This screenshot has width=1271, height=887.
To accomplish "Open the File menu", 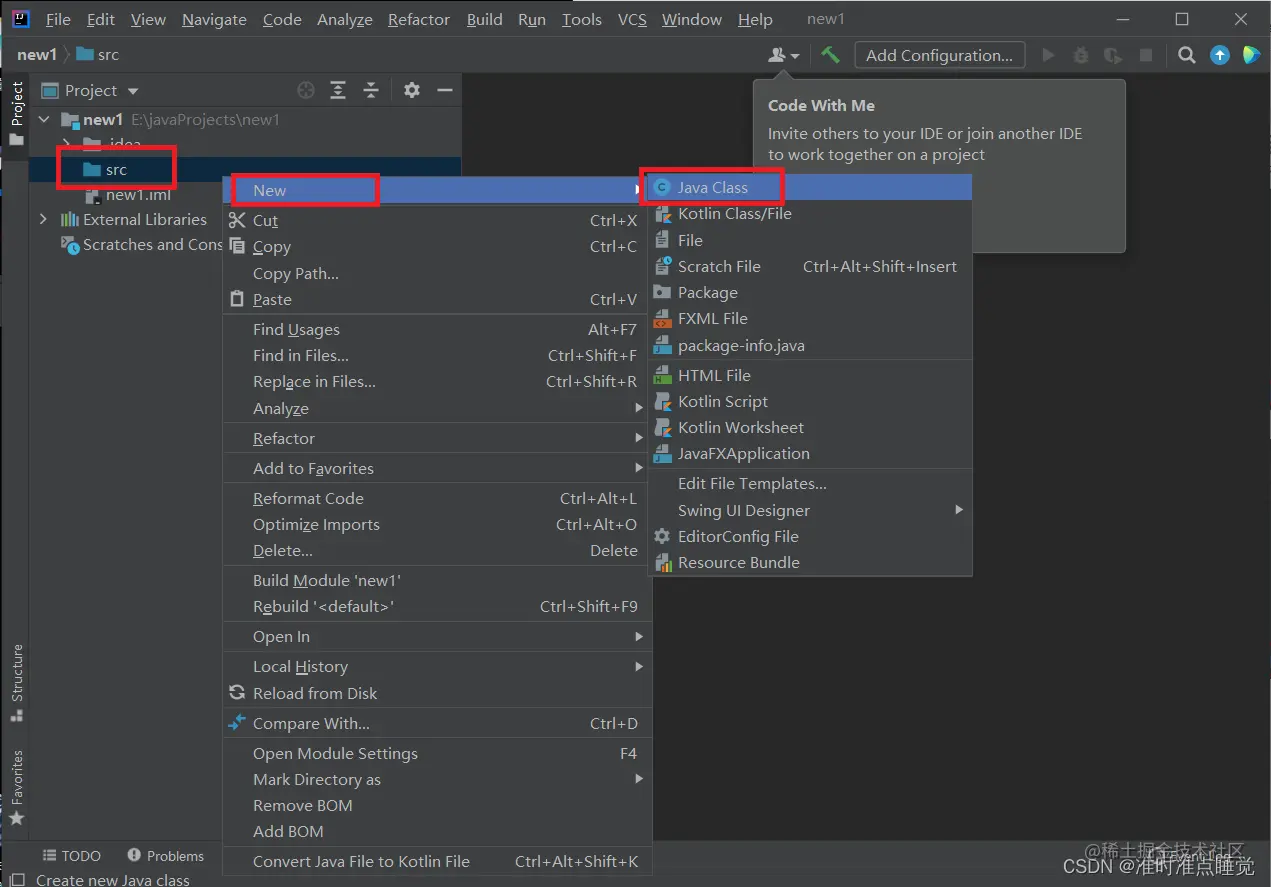I will [58, 19].
